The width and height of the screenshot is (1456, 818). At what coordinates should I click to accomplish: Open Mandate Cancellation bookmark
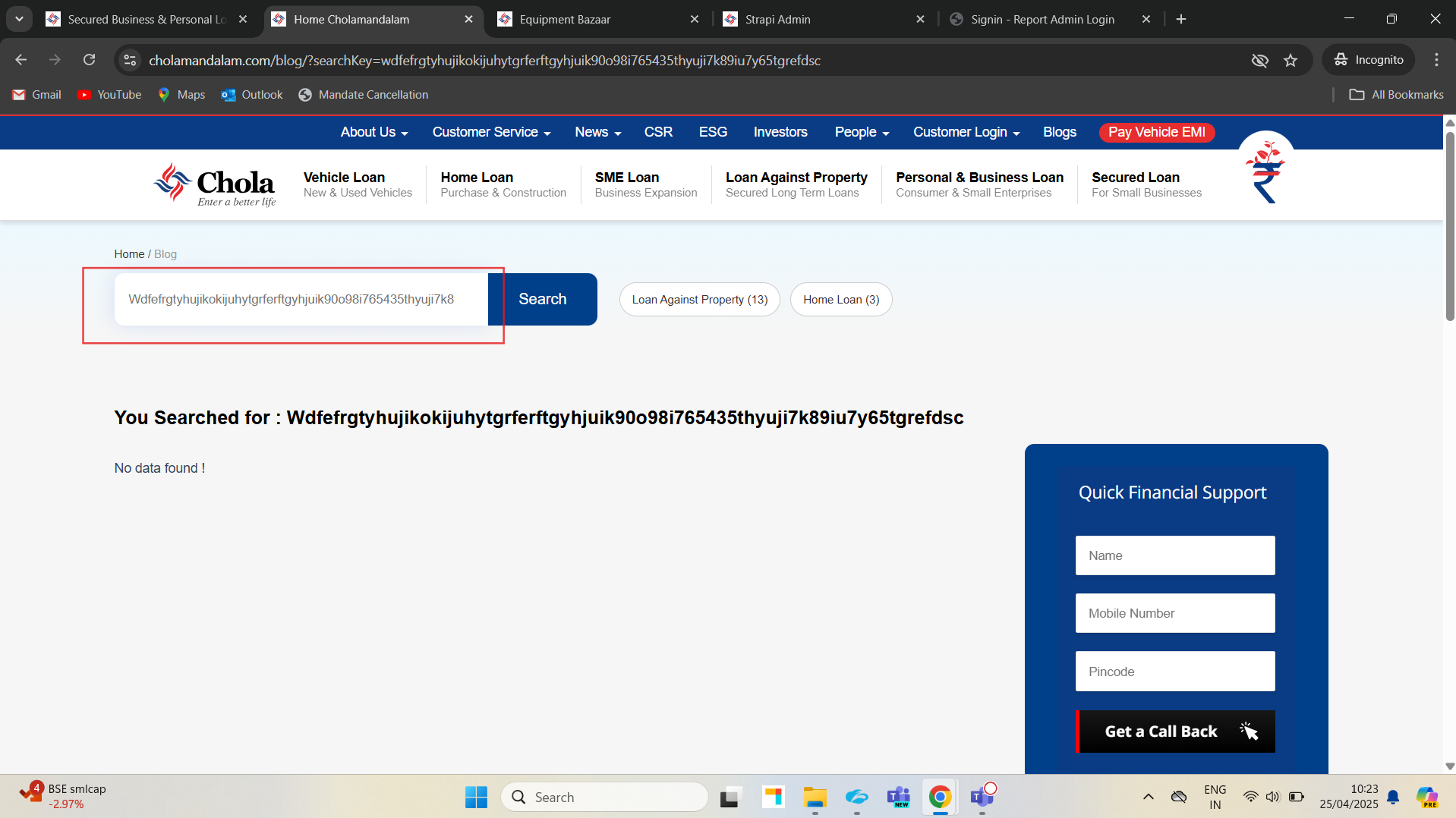point(364,95)
